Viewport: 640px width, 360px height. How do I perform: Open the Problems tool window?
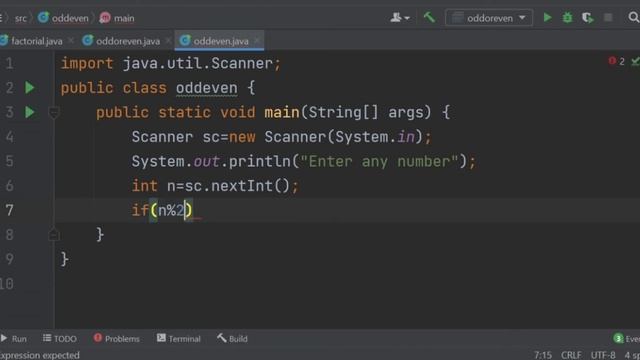coord(116,339)
